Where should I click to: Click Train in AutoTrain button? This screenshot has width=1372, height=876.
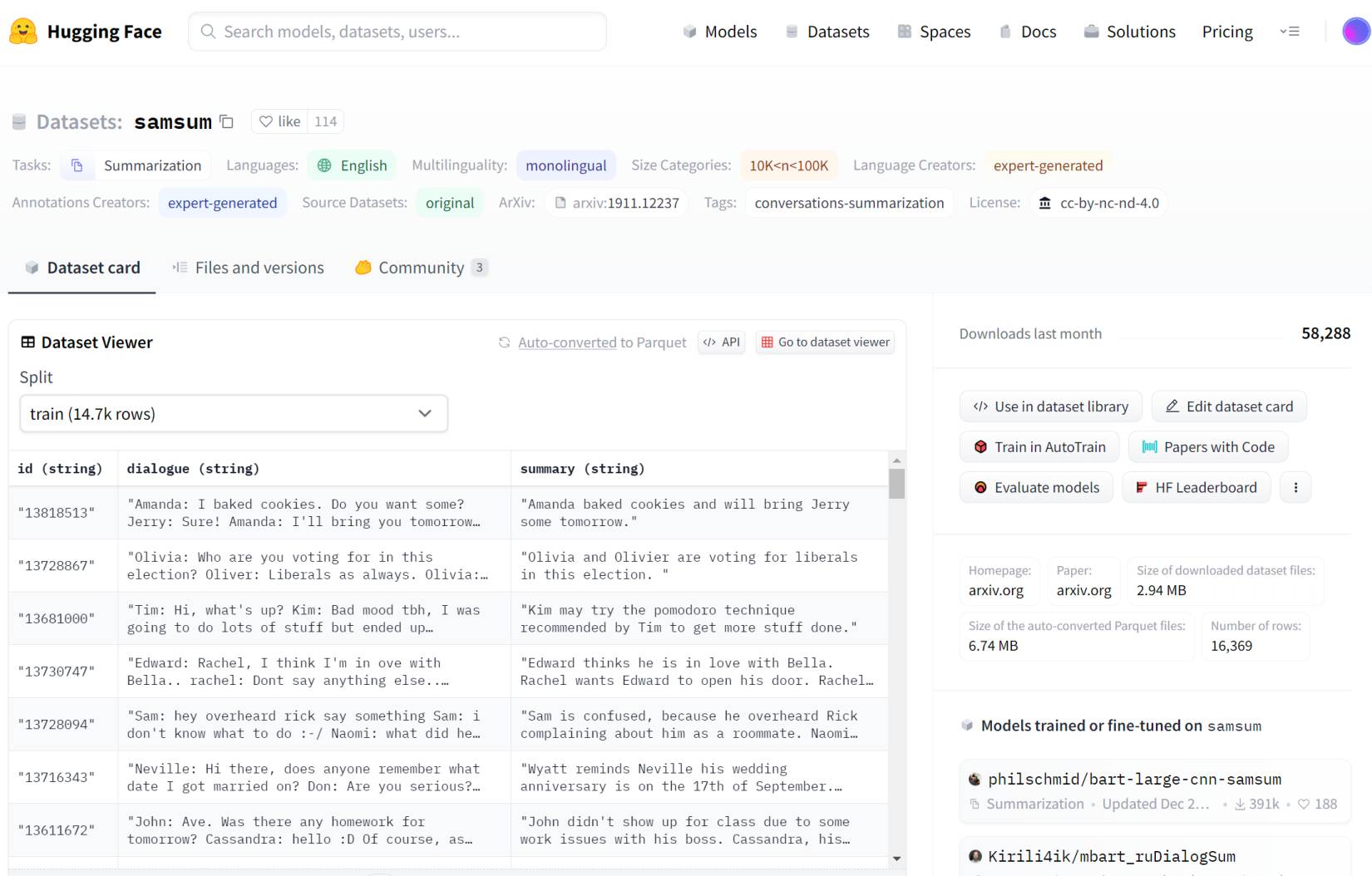click(x=1039, y=447)
